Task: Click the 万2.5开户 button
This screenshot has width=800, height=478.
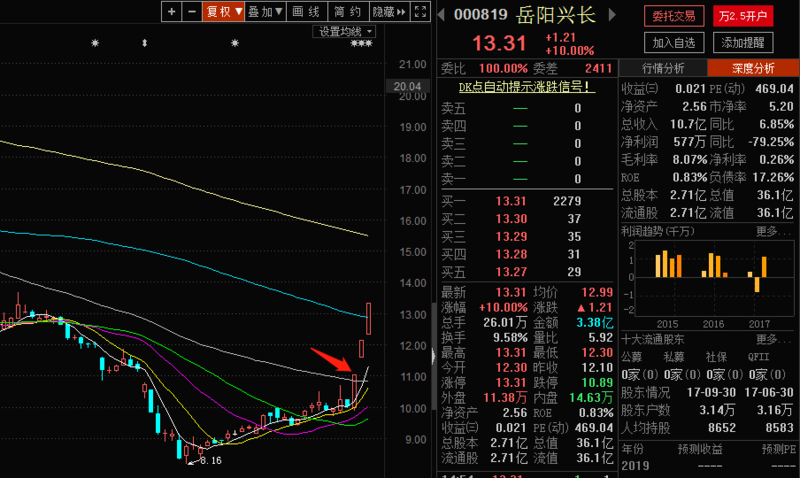Action: (743, 16)
